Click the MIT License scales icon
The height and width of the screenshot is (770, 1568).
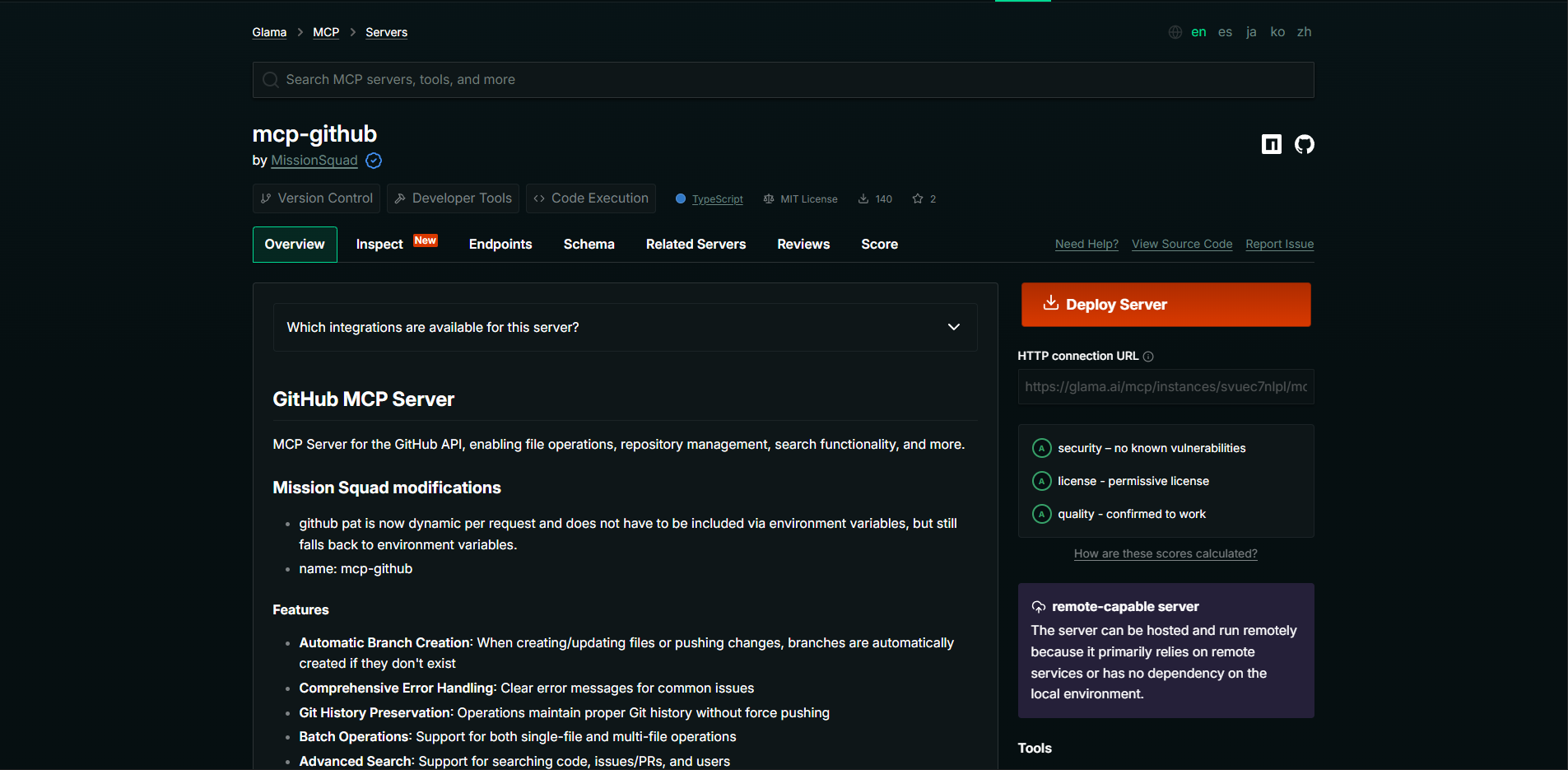point(768,198)
